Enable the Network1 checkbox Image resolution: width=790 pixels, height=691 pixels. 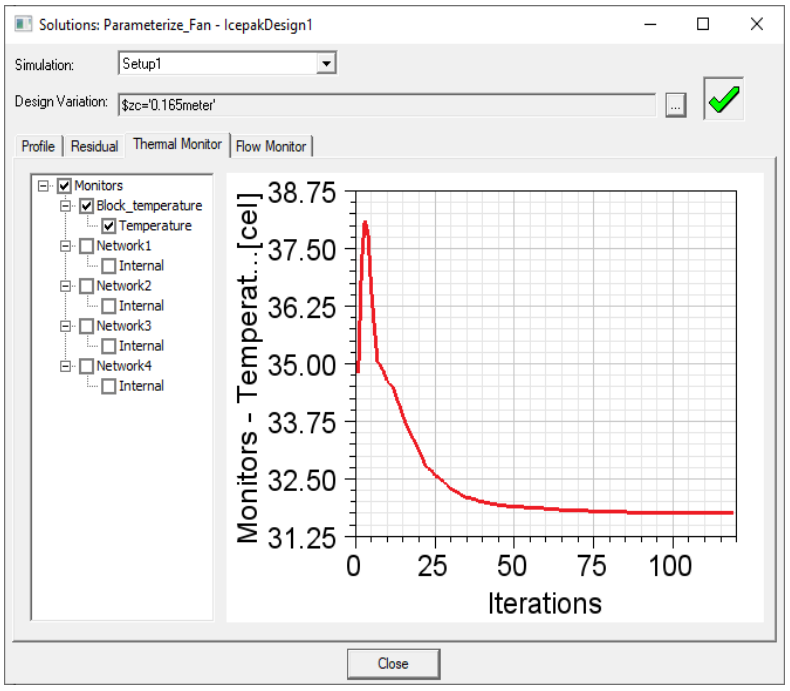pyautogui.click(x=87, y=246)
